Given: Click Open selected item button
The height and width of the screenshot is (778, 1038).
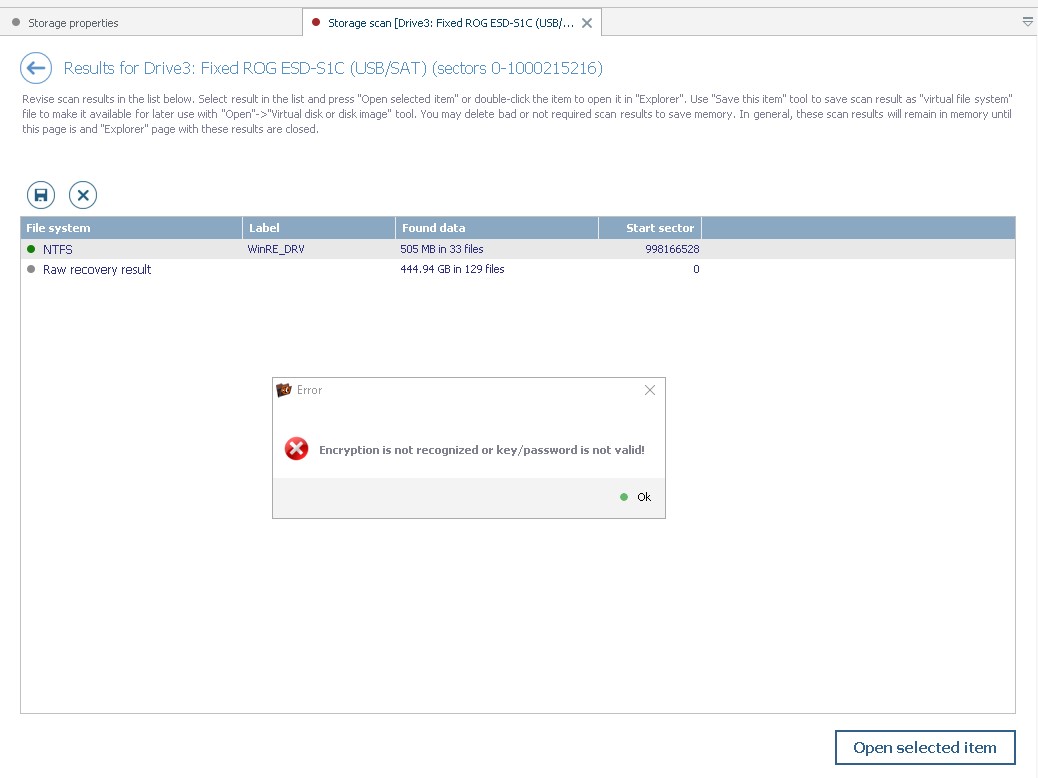Looking at the screenshot, I should (x=925, y=748).
